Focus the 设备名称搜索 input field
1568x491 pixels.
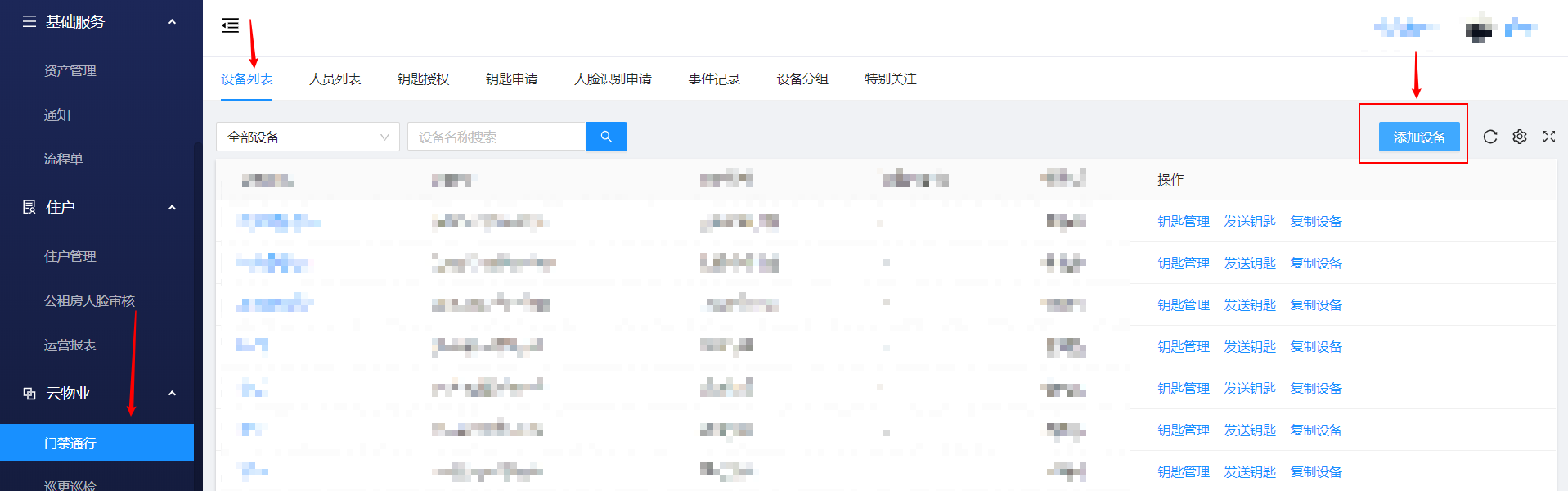(x=496, y=137)
